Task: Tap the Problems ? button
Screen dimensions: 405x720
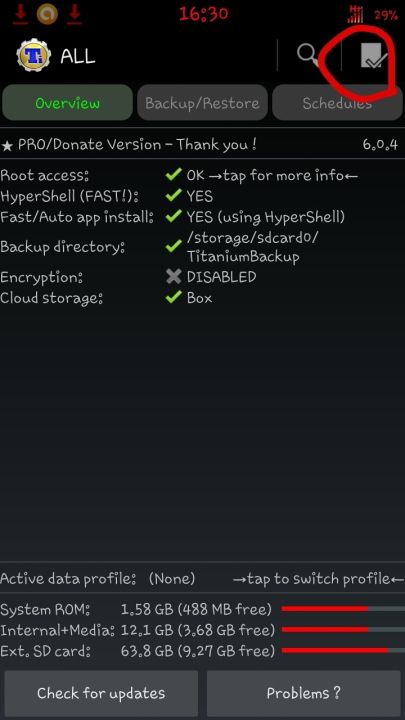Action: (304, 693)
